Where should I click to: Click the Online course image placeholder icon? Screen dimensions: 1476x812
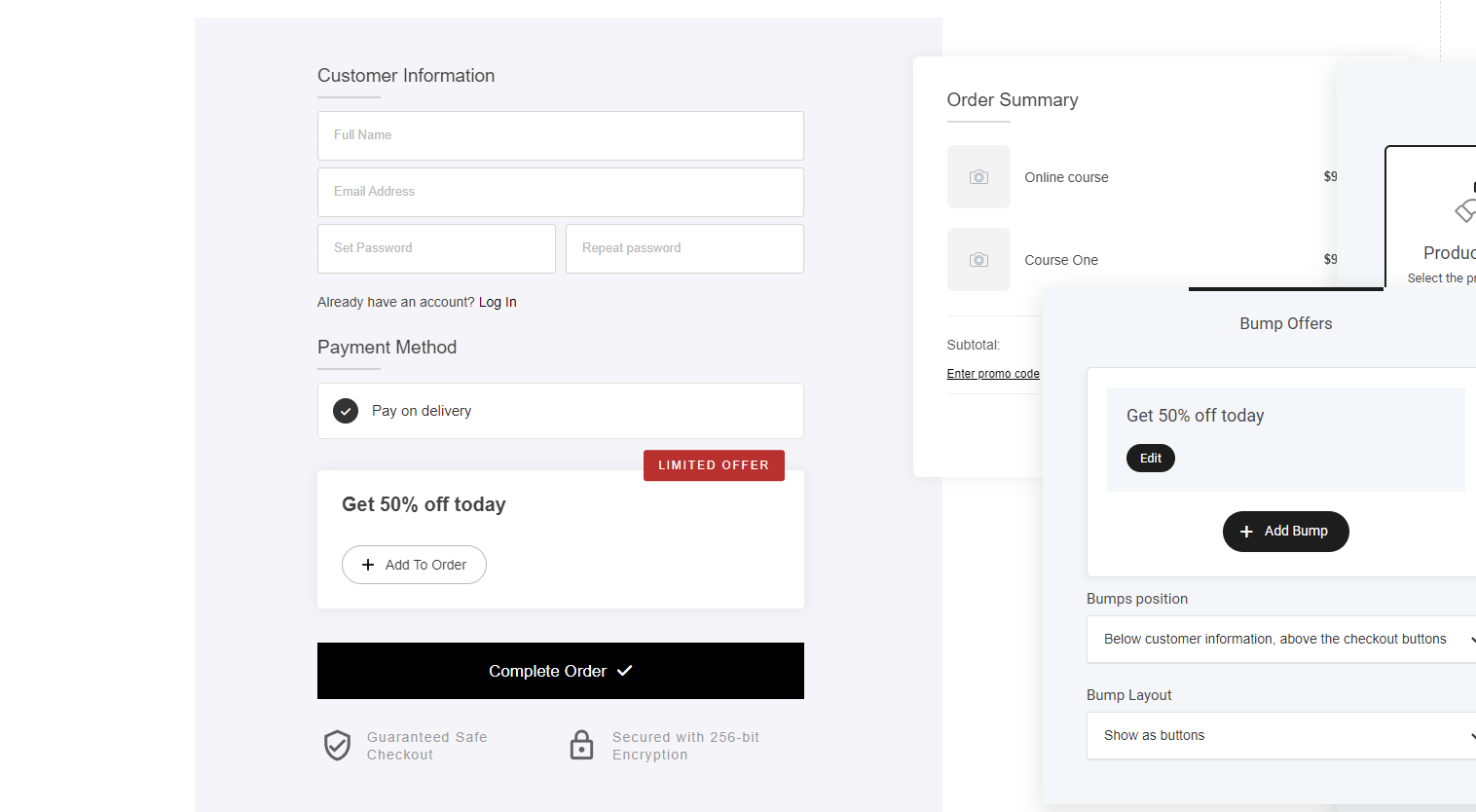coord(978,177)
